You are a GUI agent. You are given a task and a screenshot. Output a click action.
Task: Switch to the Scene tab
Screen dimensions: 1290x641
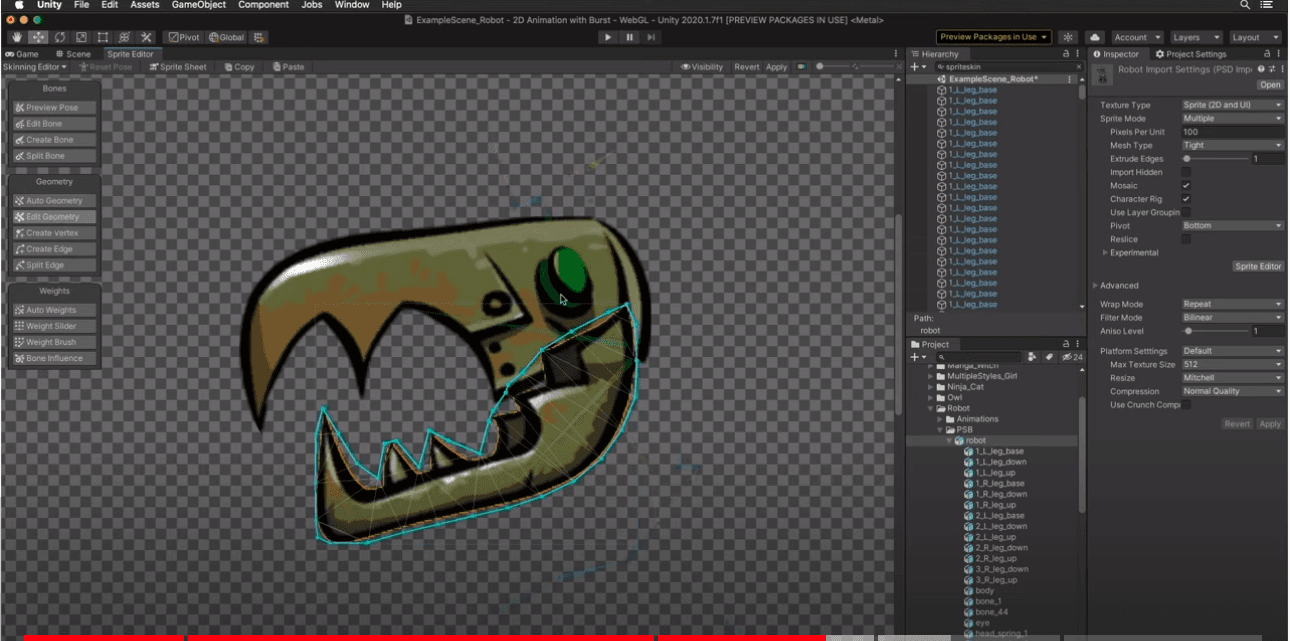coord(73,54)
